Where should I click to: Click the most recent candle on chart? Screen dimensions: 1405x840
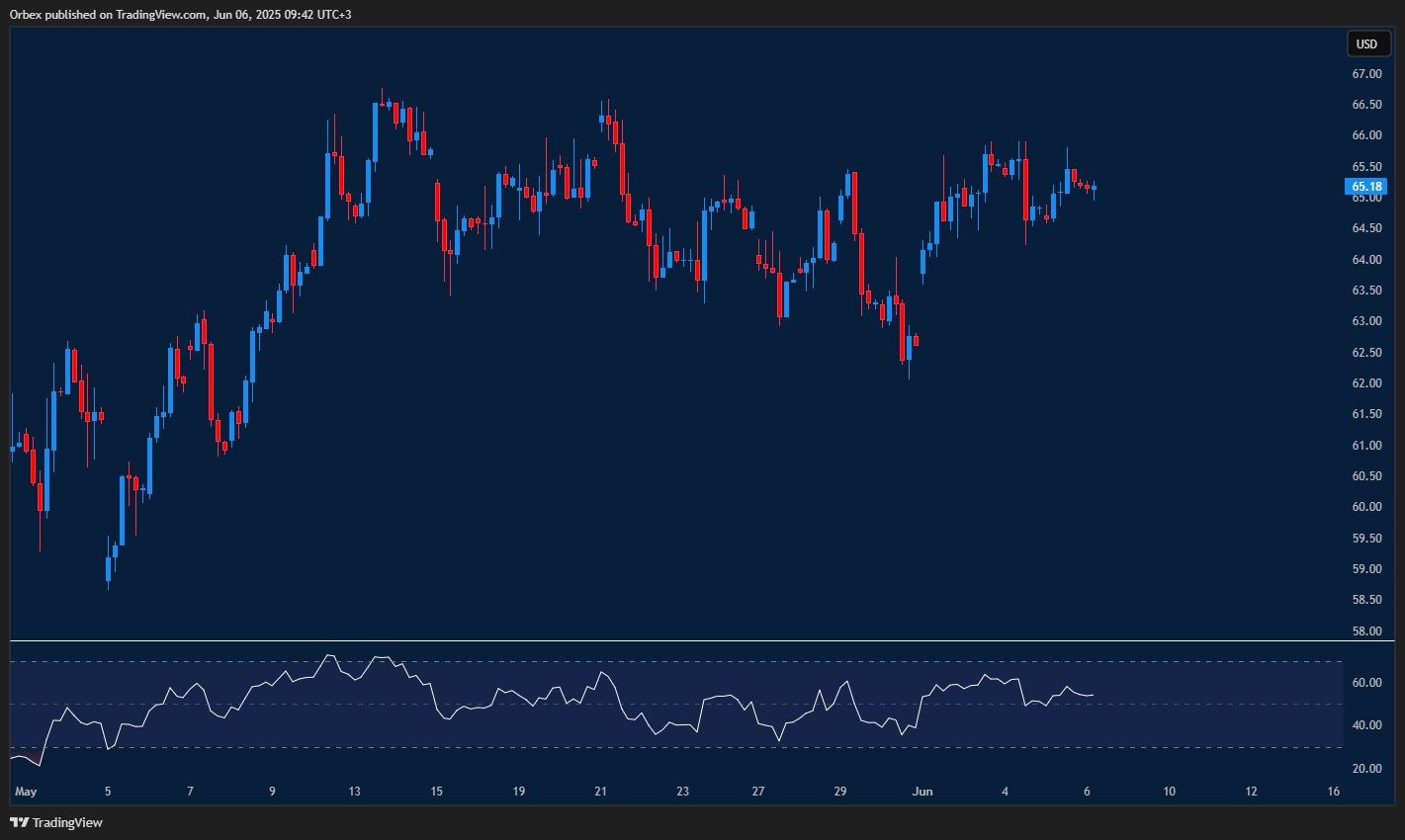click(1094, 188)
